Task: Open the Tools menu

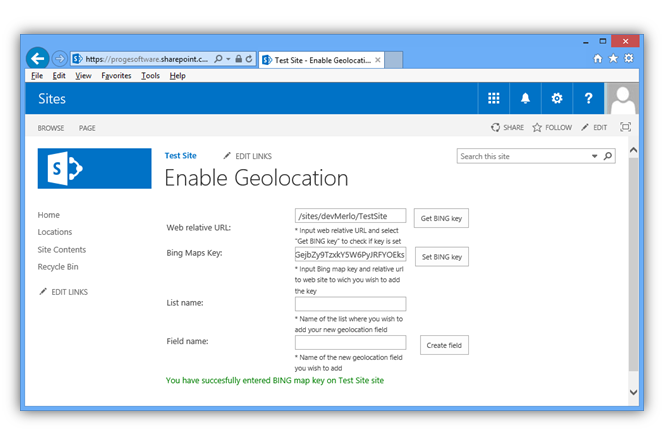Action: [x=150, y=76]
